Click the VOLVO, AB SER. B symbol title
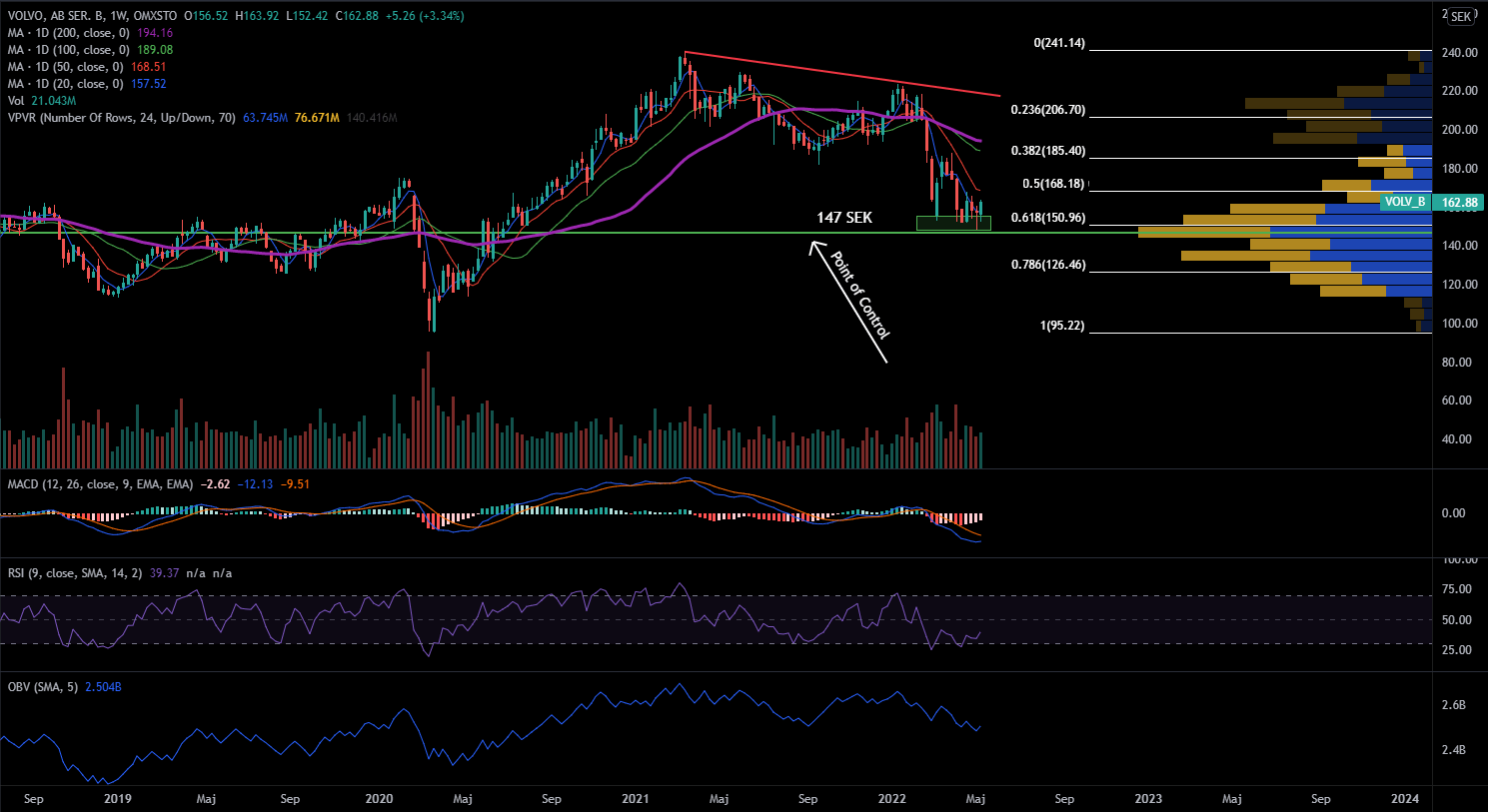 point(57,16)
